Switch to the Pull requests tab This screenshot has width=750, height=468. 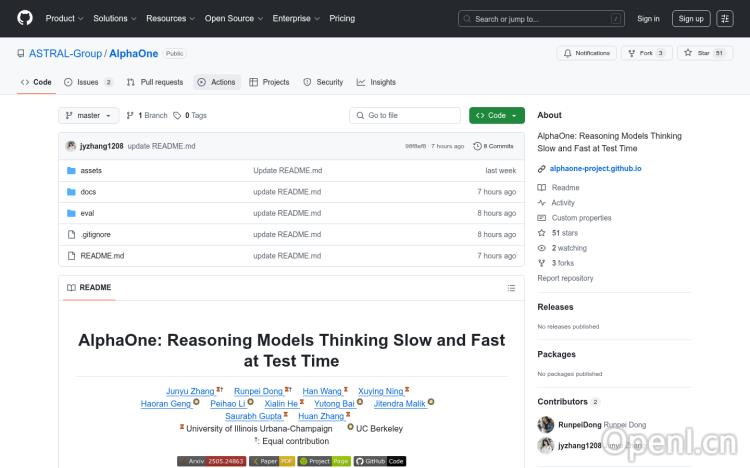click(x=155, y=82)
